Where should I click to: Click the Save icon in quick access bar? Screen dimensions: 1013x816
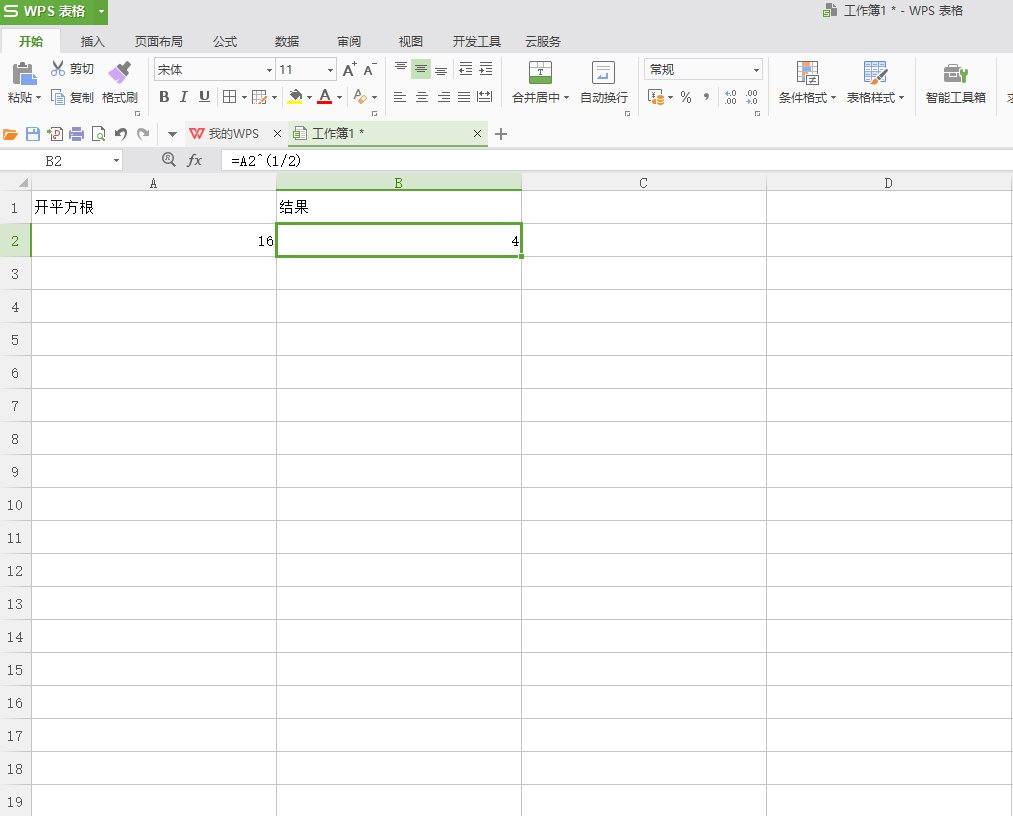[32, 134]
